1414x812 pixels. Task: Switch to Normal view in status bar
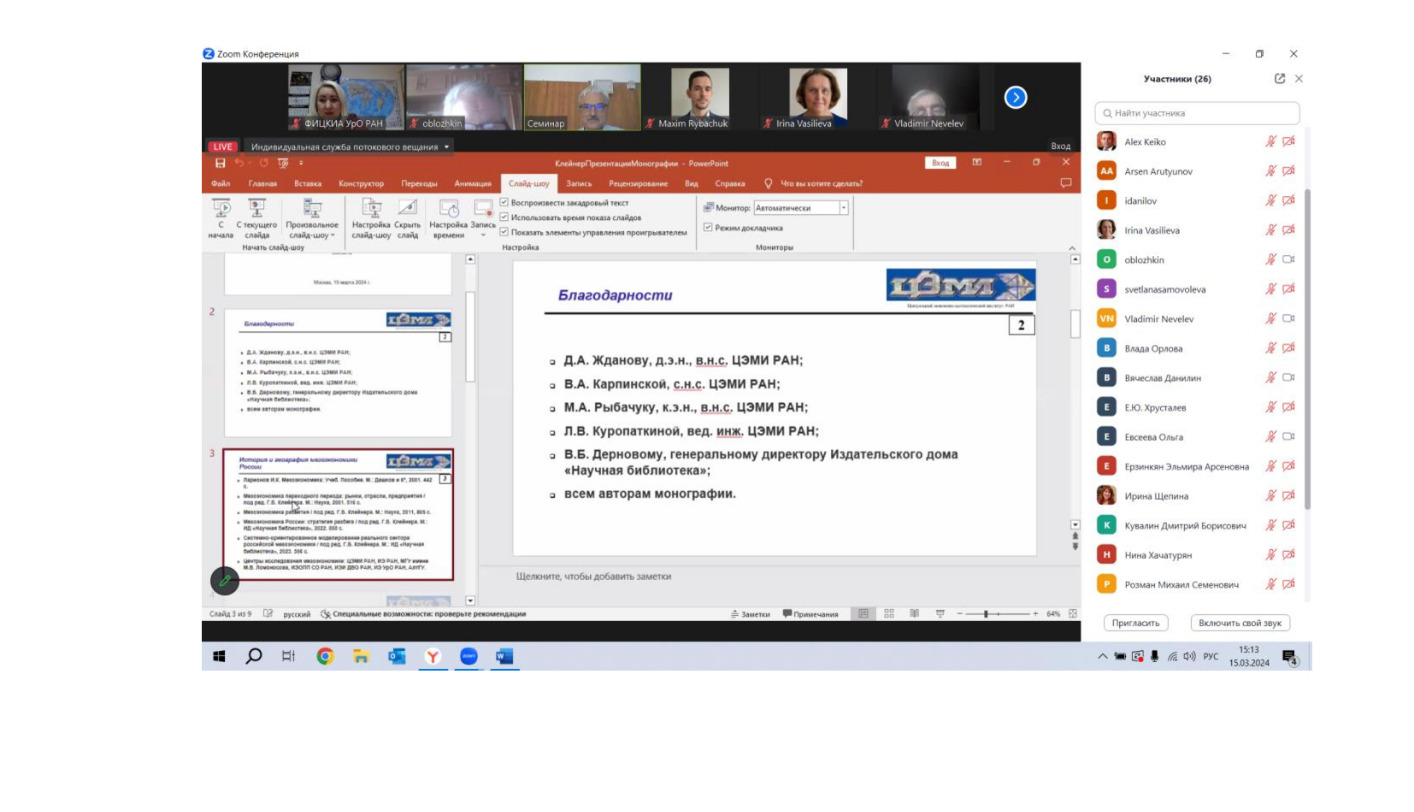864,614
